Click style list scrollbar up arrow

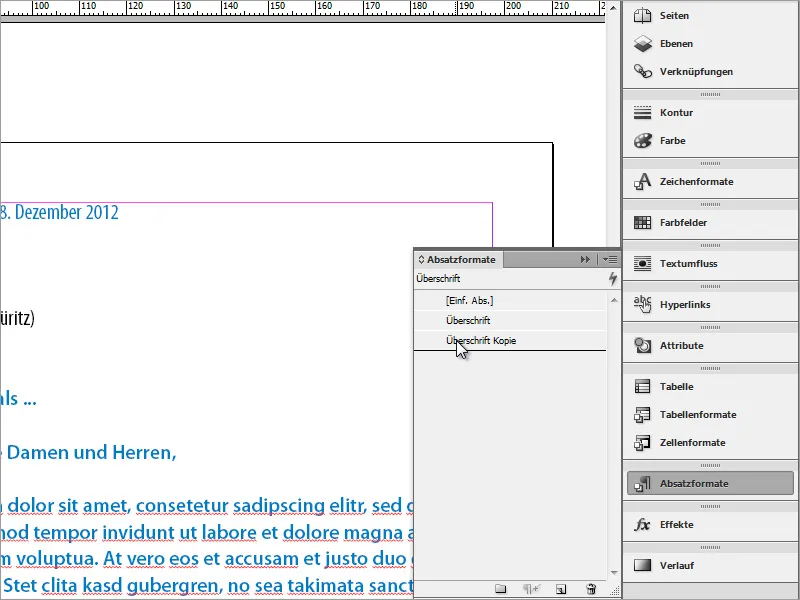614,300
